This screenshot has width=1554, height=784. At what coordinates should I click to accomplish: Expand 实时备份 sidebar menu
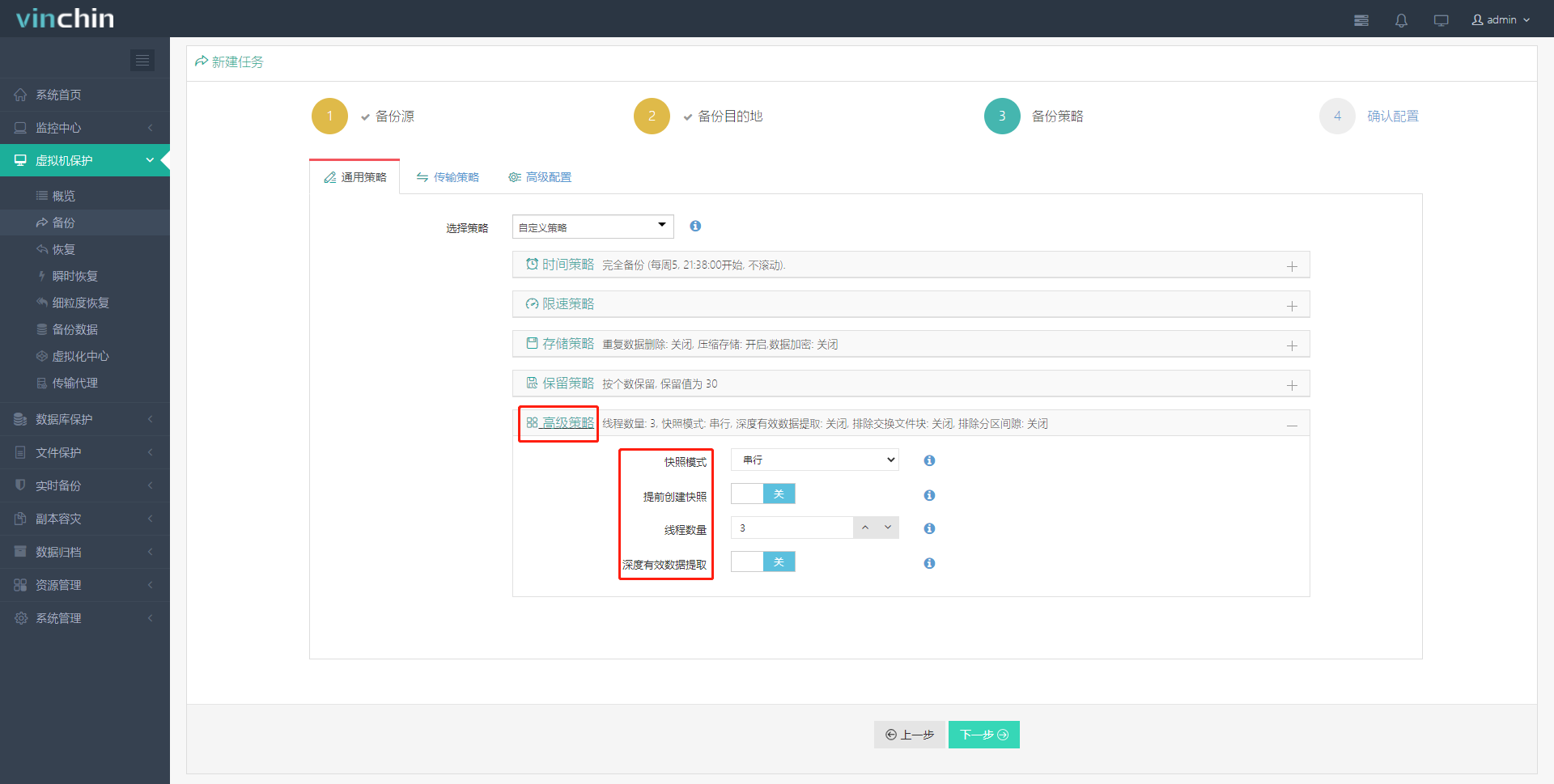(x=85, y=485)
